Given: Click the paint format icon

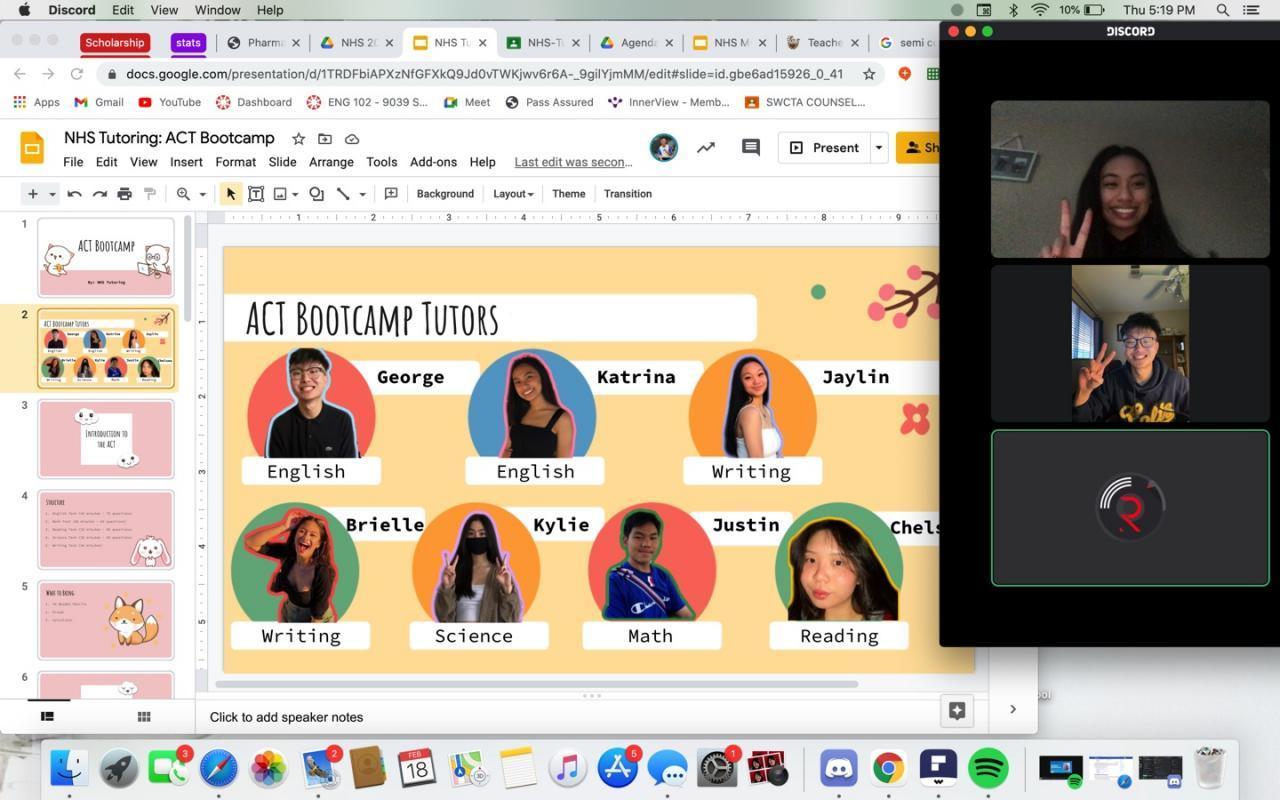Looking at the screenshot, I should click(150, 194).
